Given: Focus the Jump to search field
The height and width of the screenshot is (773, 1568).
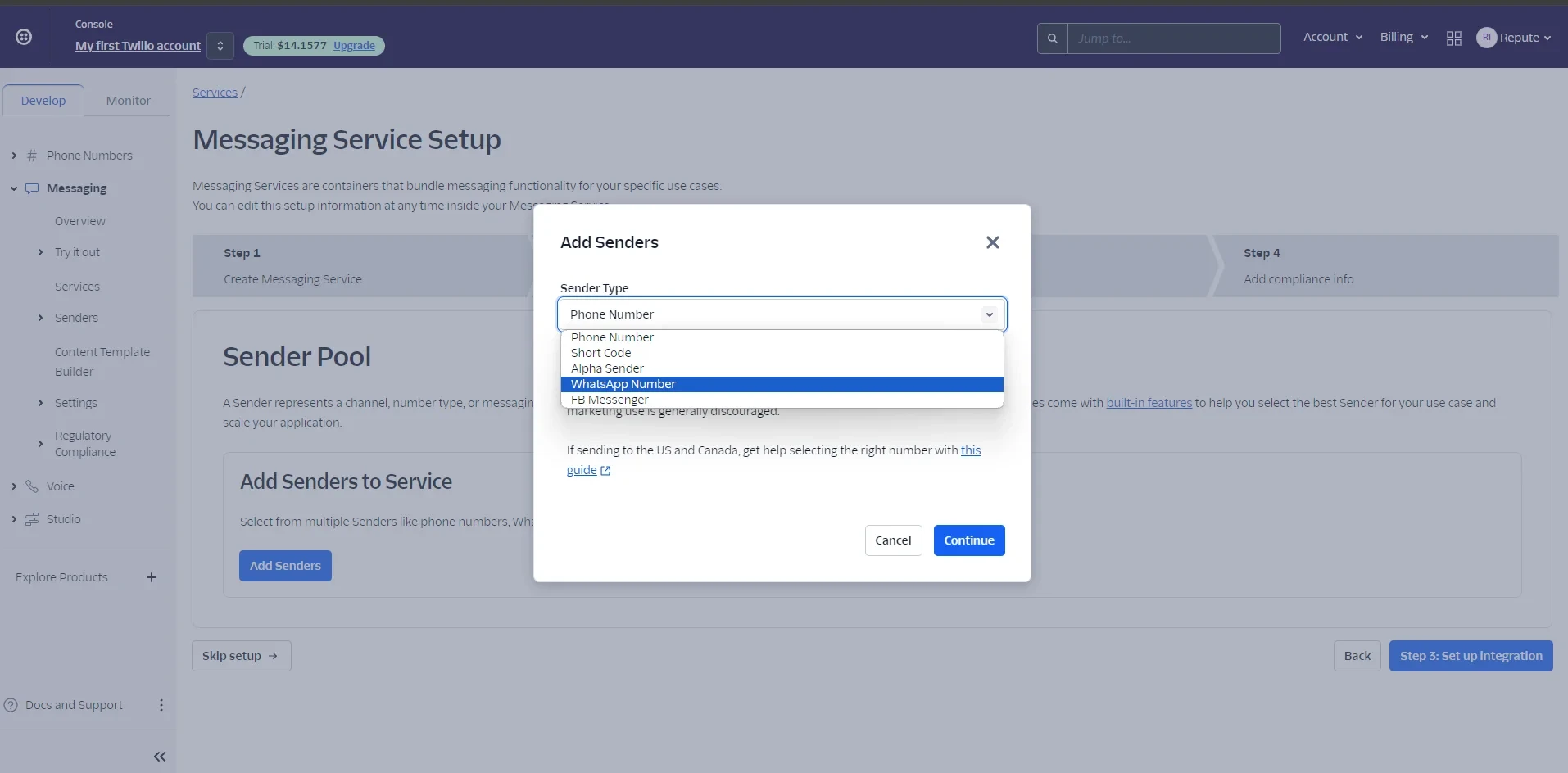Looking at the screenshot, I should pos(1174,38).
